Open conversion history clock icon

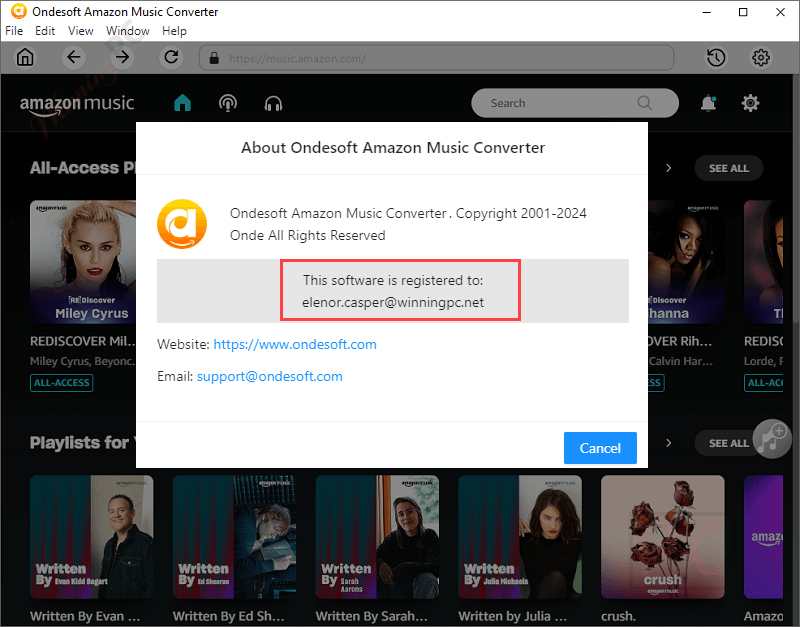716,58
